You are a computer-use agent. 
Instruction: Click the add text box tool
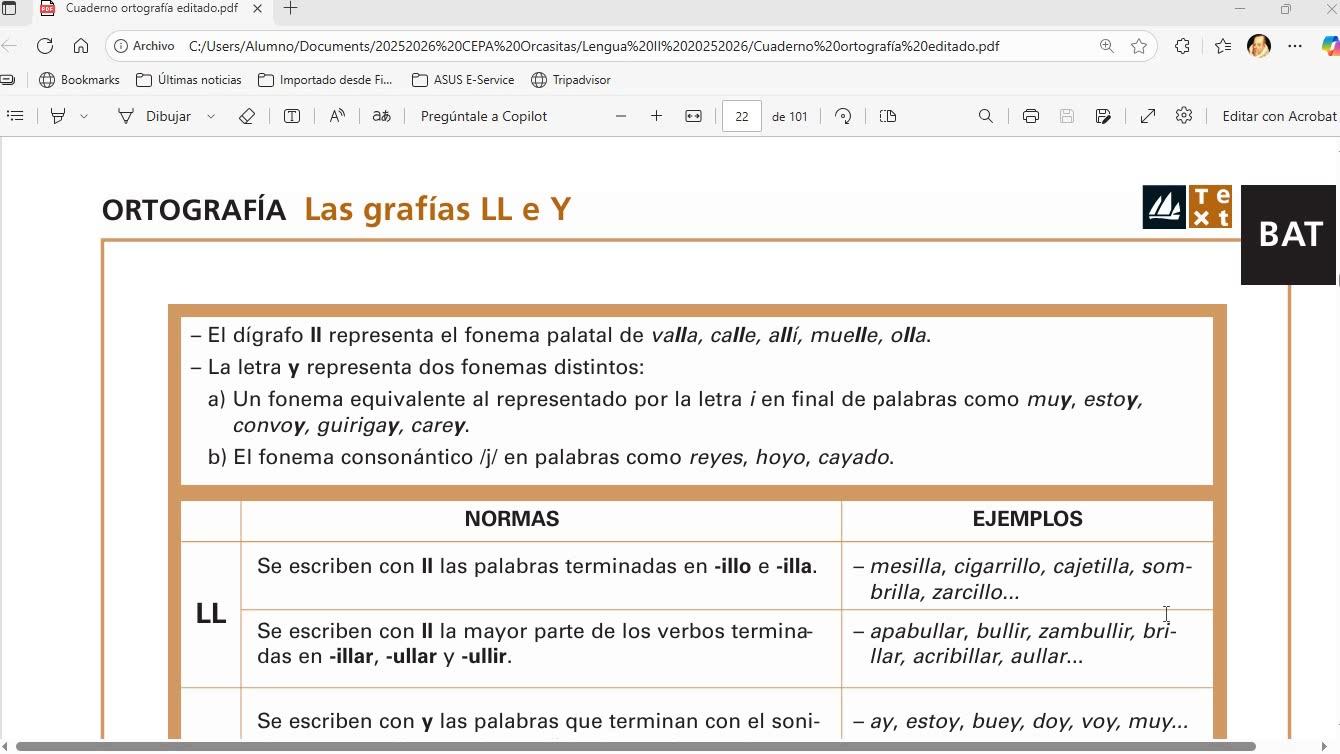292,116
